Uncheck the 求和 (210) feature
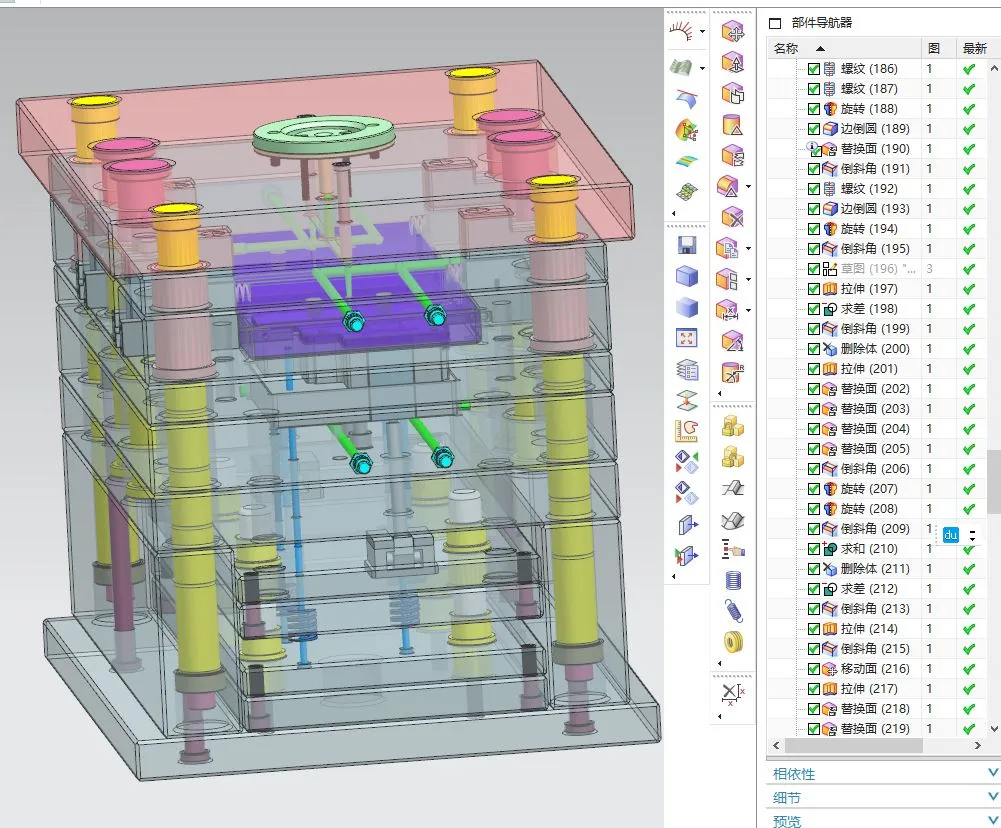Viewport: 1001px width, 828px height. pyautogui.click(x=812, y=548)
